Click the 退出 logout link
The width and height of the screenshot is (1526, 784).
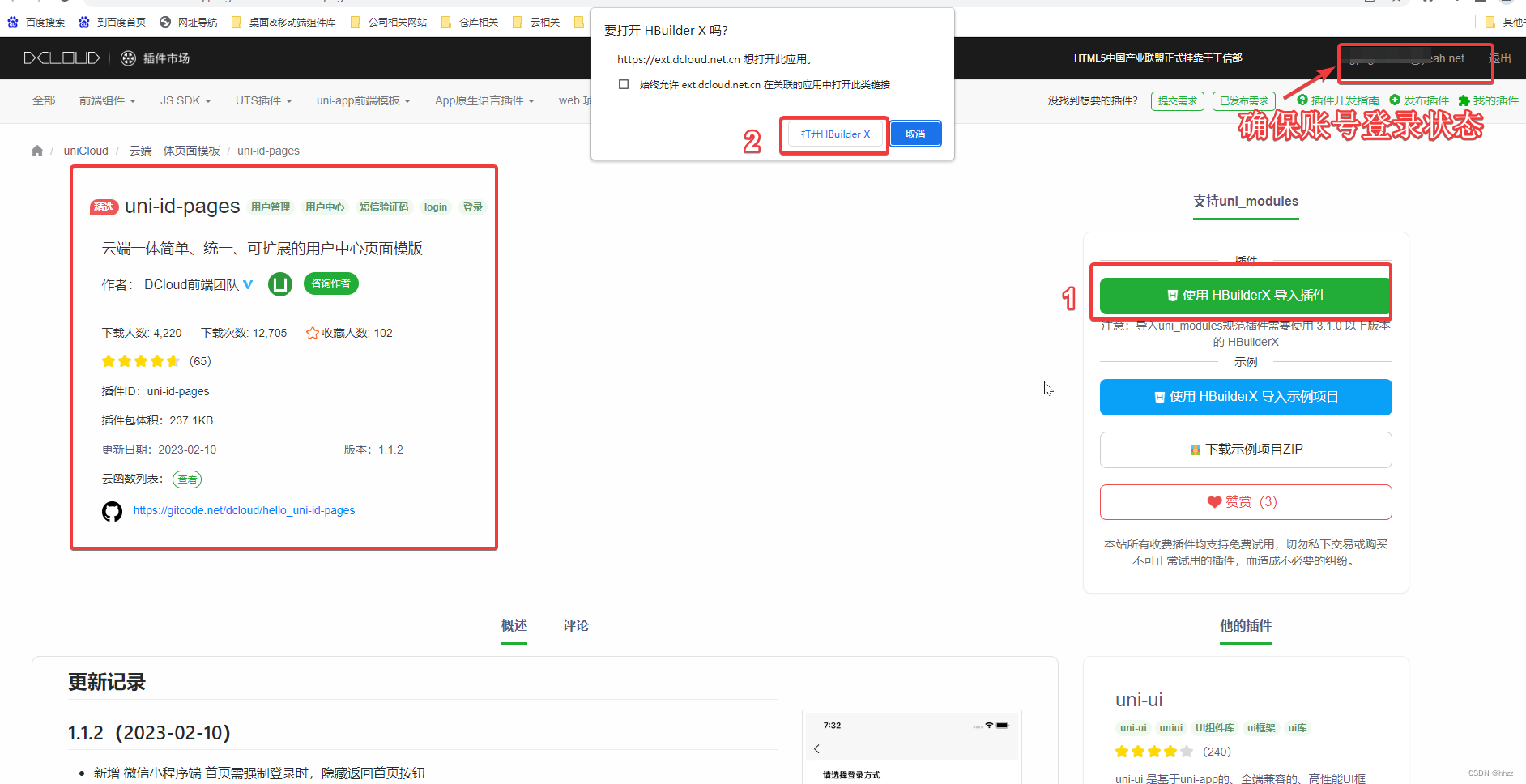pos(1500,58)
